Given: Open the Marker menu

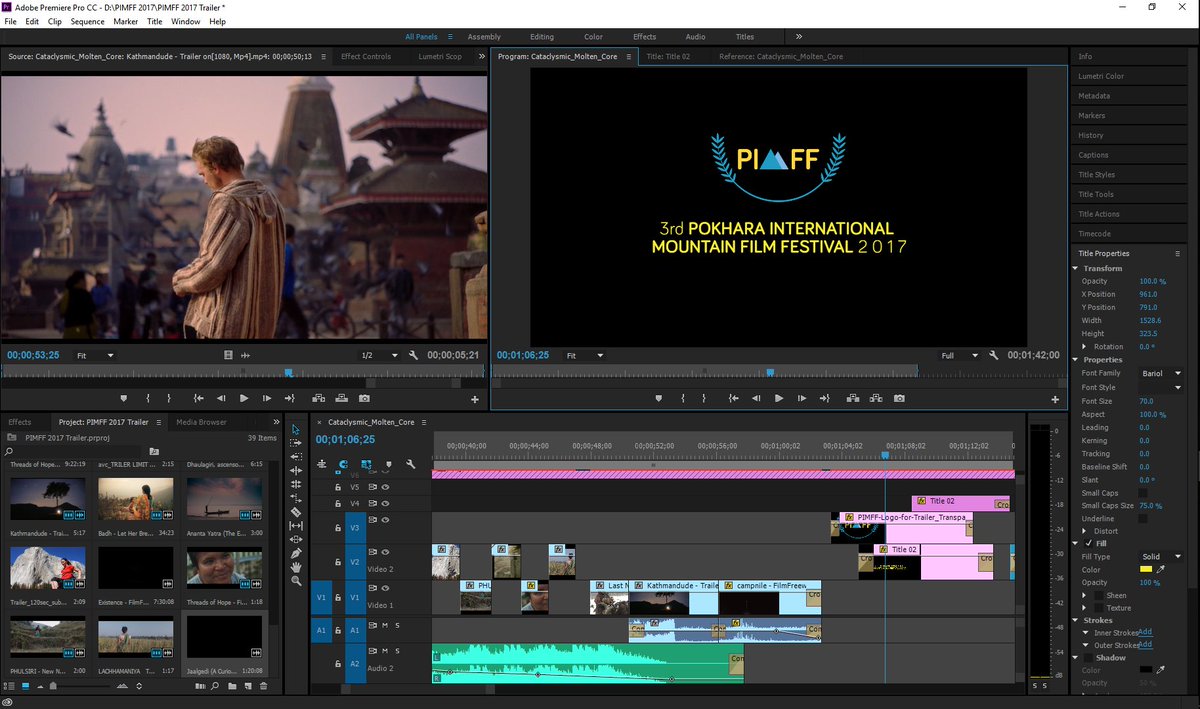Looking at the screenshot, I should [x=126, y=21].
